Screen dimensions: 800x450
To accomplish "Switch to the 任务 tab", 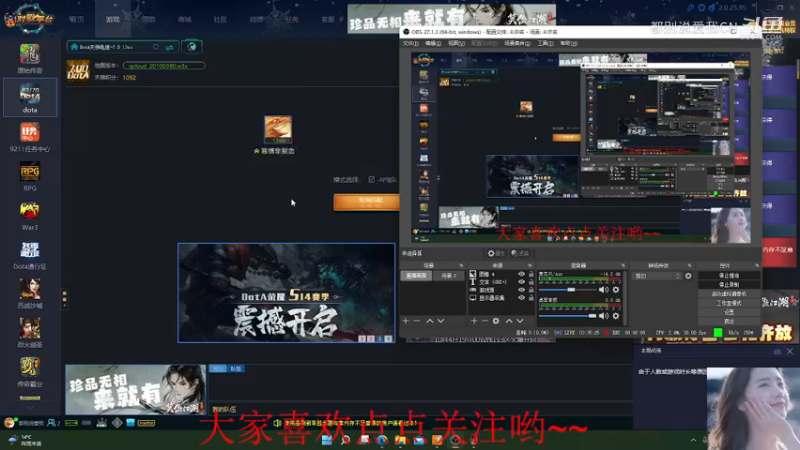I will point(292,19).
